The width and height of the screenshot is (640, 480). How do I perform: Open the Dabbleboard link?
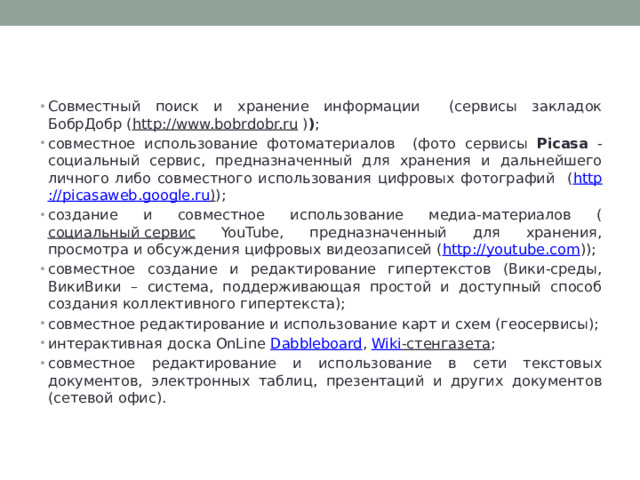point(316,343)
